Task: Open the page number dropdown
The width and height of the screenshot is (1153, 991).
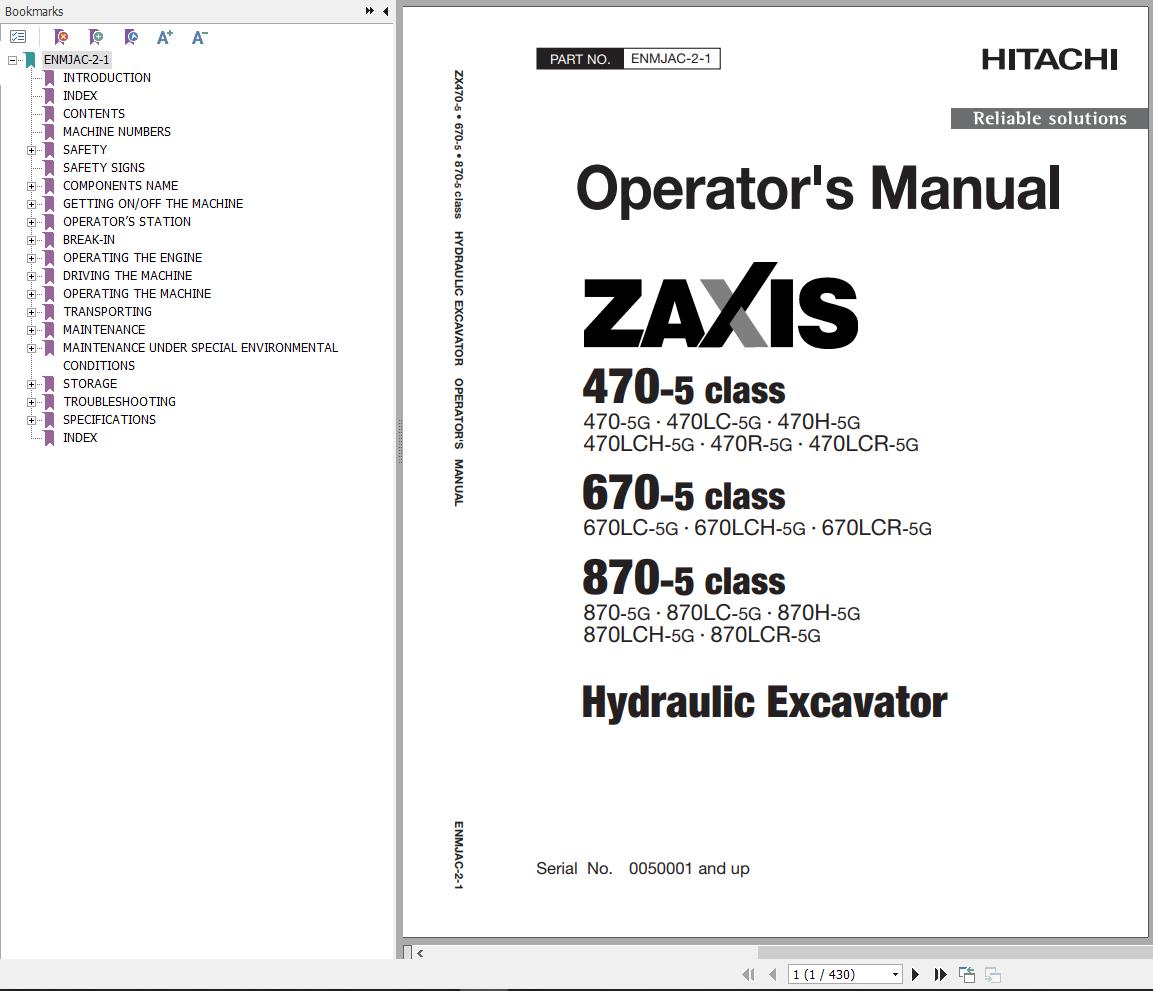Action: coord(895,975)
